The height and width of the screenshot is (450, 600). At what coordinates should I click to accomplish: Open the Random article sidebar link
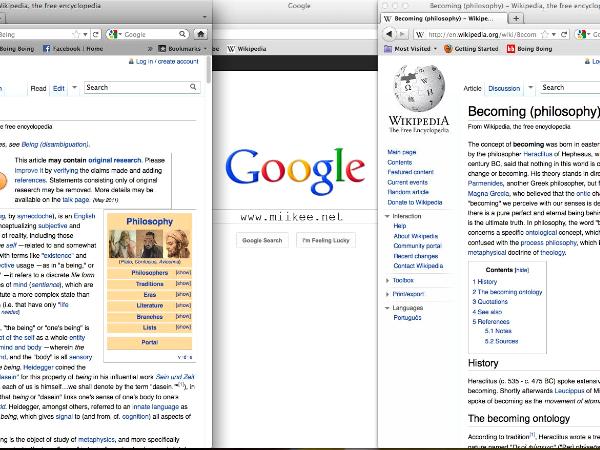(408, 192)
